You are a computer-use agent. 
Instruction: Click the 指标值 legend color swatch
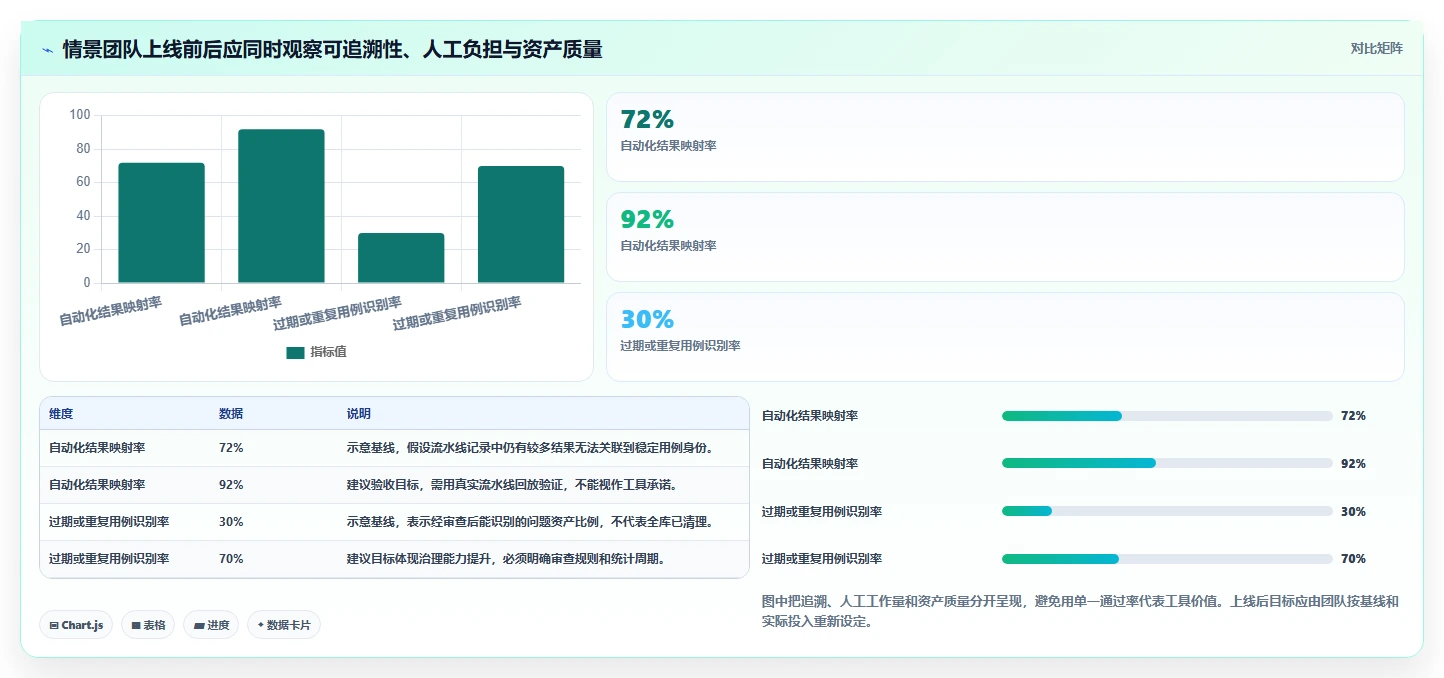[295, 352]
